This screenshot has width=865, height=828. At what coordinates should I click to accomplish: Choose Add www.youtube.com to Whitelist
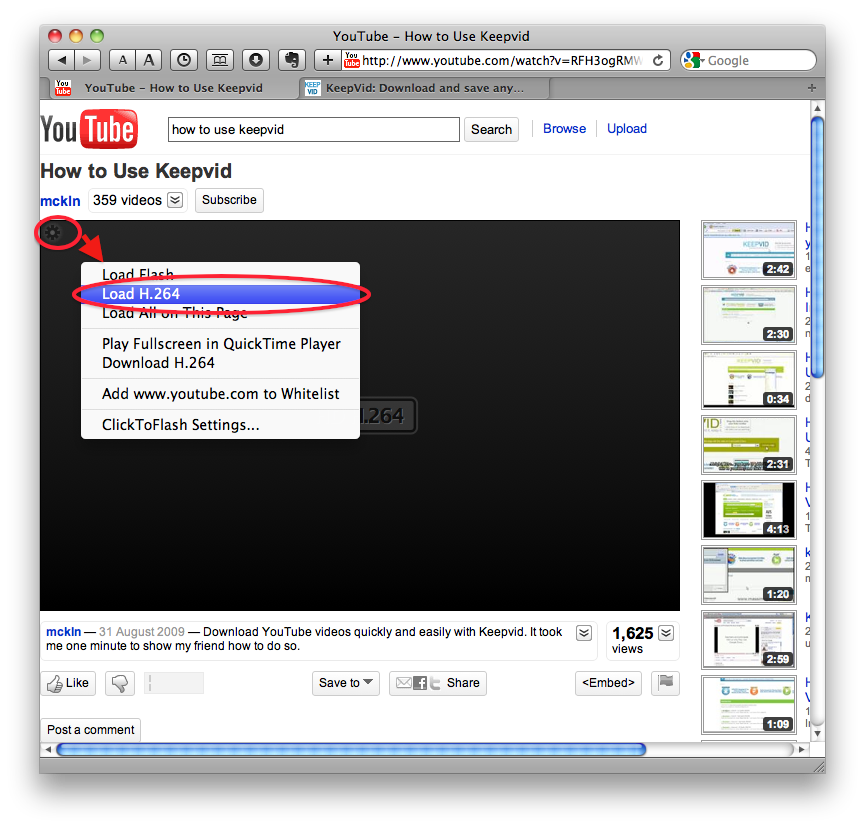[220, 394]
